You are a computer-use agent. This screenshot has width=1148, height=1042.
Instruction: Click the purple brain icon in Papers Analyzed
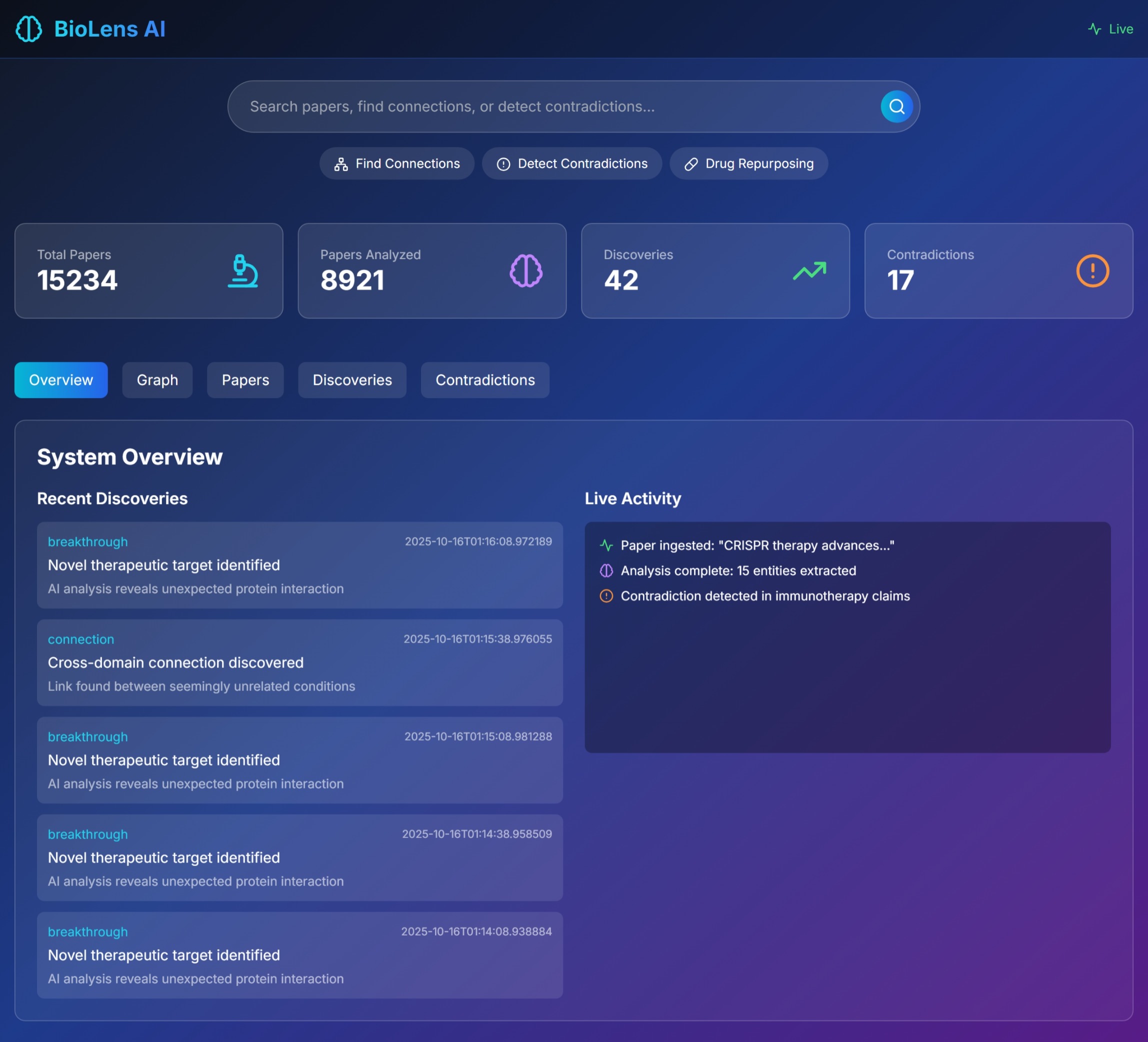point(525,271)
